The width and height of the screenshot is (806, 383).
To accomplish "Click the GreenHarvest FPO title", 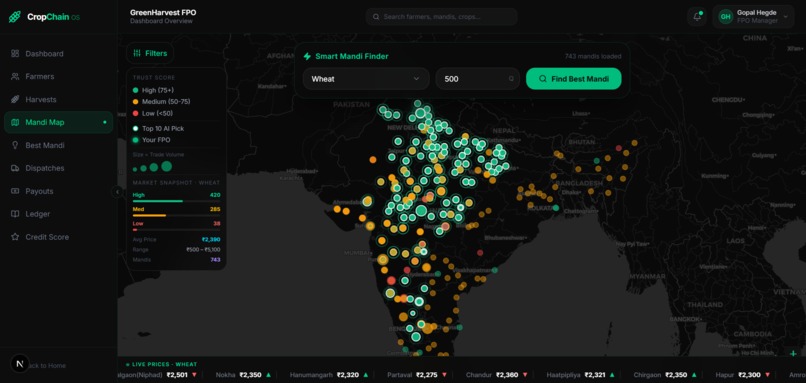I will point(163,12).
